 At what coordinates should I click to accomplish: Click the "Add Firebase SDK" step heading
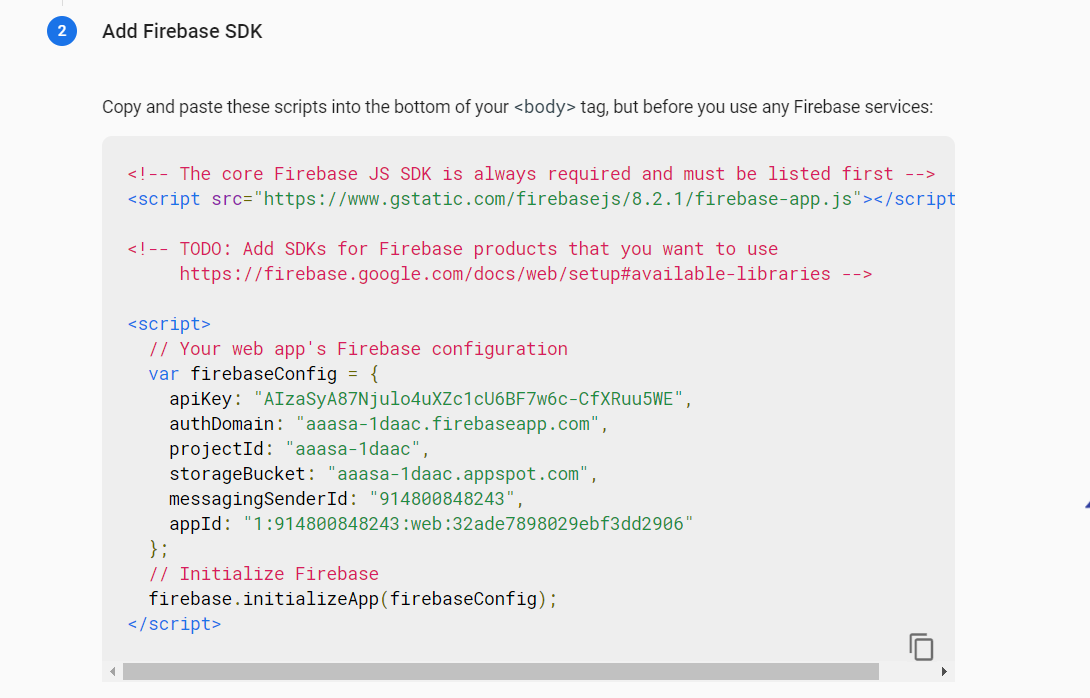click(182, 31)
